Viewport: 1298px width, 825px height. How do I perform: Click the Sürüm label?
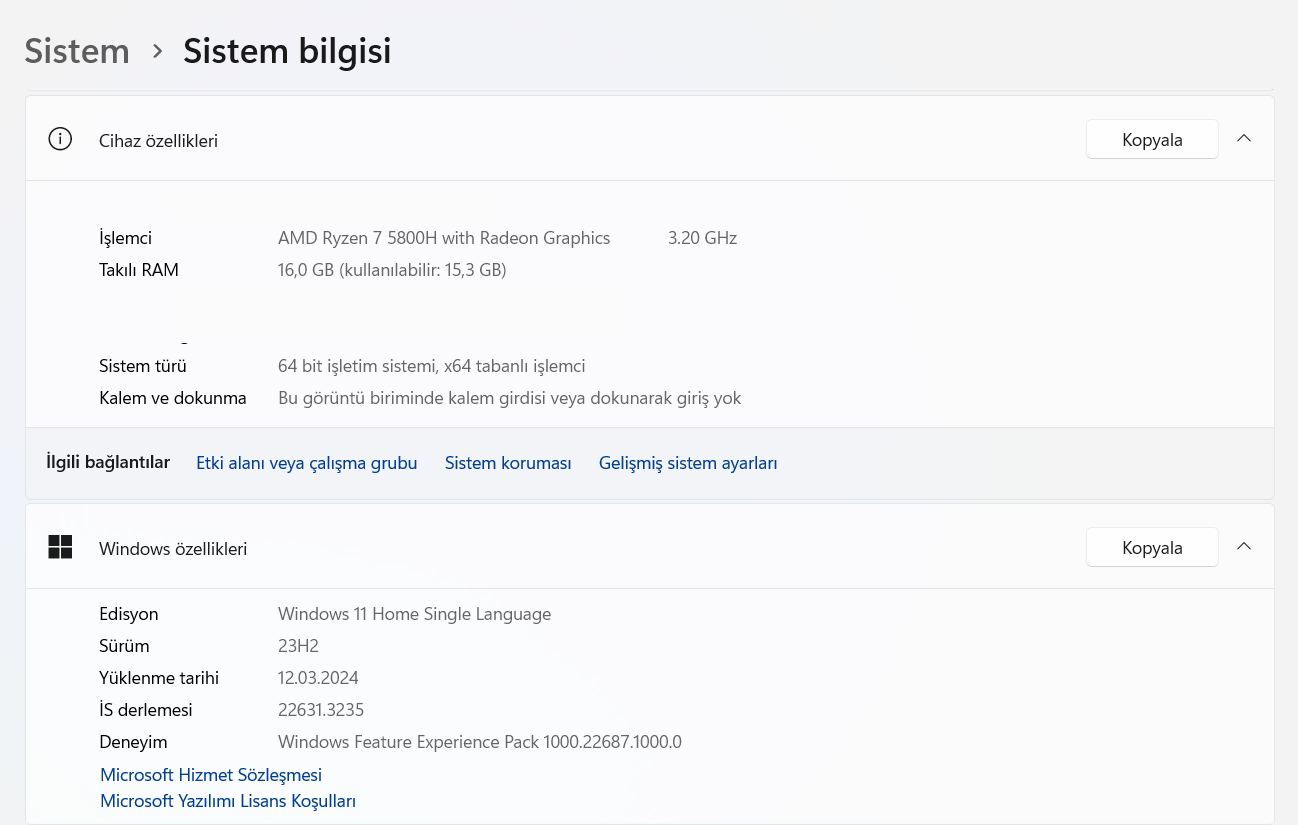(124, 646)
